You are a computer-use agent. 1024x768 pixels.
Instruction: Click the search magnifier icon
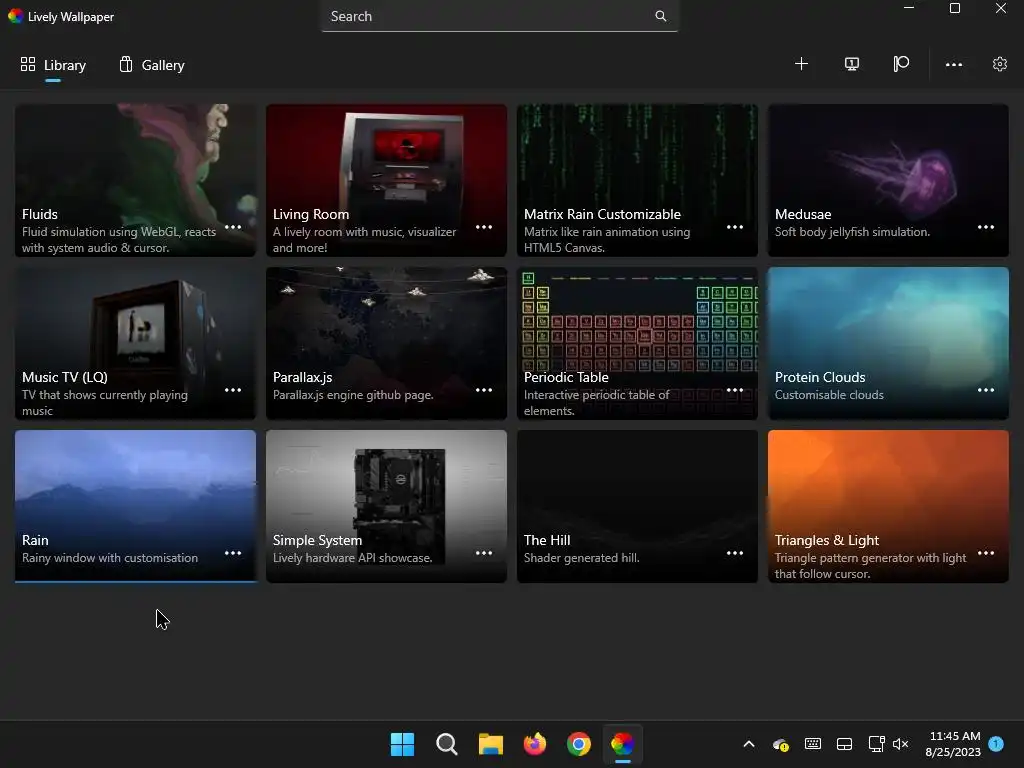[661, 16]
